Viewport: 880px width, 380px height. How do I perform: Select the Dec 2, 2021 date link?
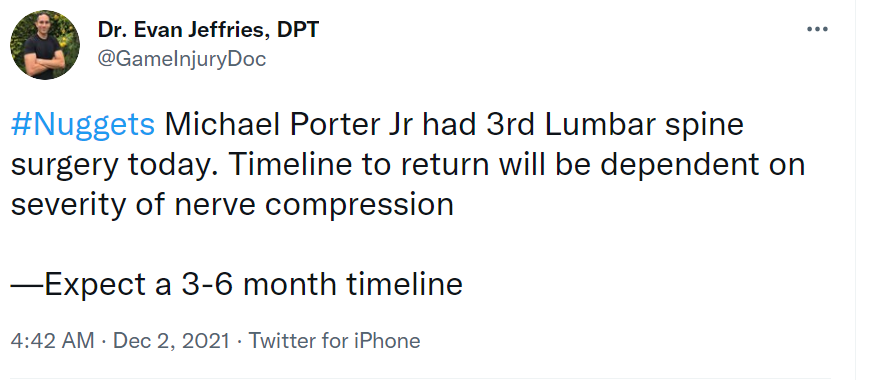coord(171,341)
